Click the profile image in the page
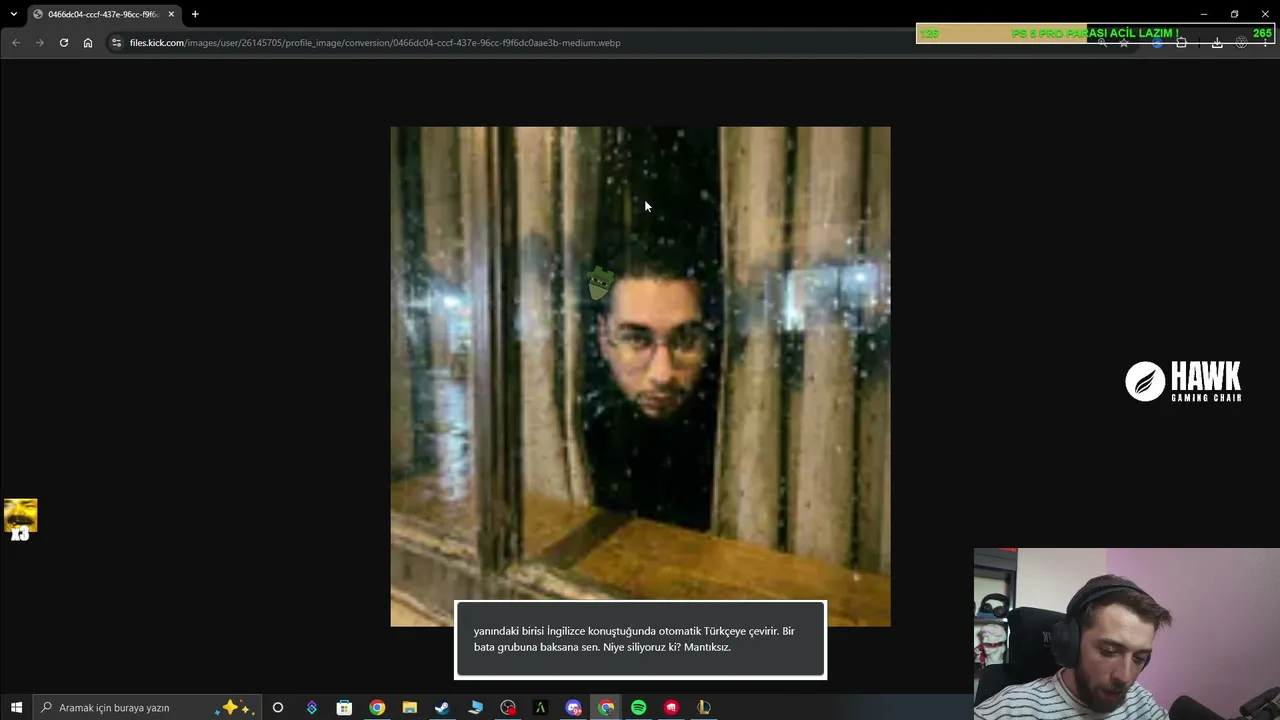Viewport: 1280px width, 720px height. pos(640,376)
